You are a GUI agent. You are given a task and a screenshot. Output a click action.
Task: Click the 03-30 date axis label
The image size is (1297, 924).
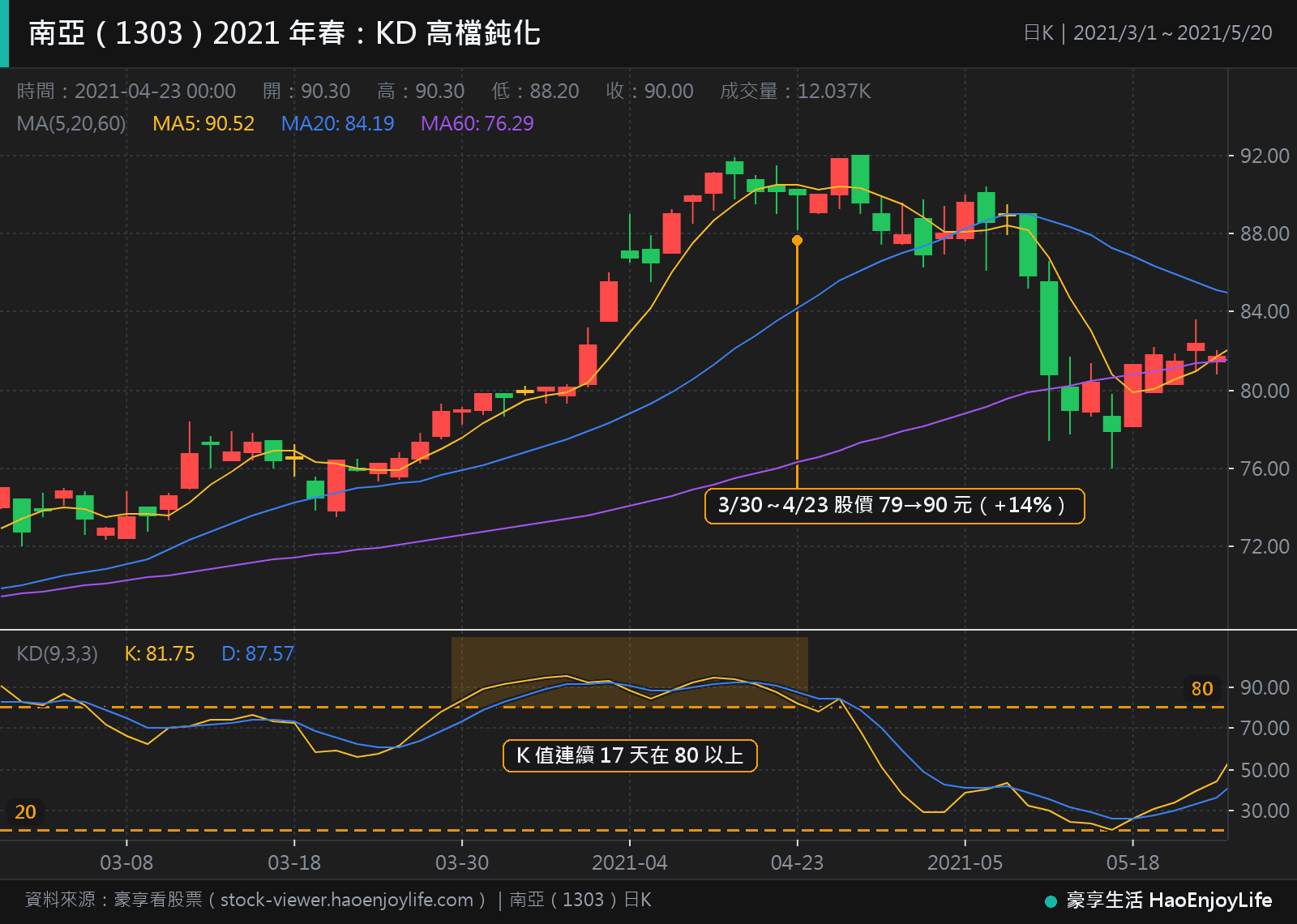(462, 862)
